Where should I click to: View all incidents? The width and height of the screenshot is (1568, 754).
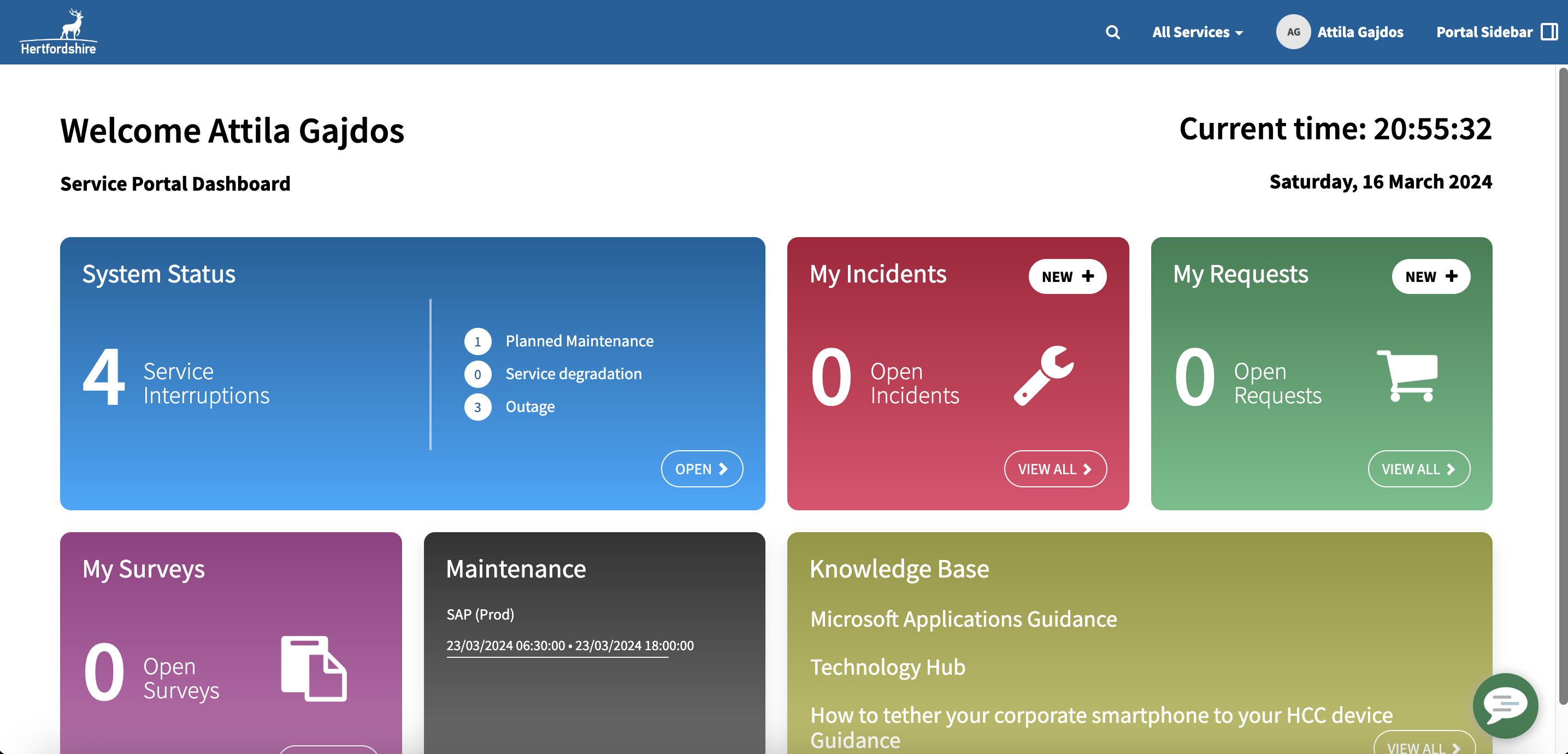coord(1055,469)
